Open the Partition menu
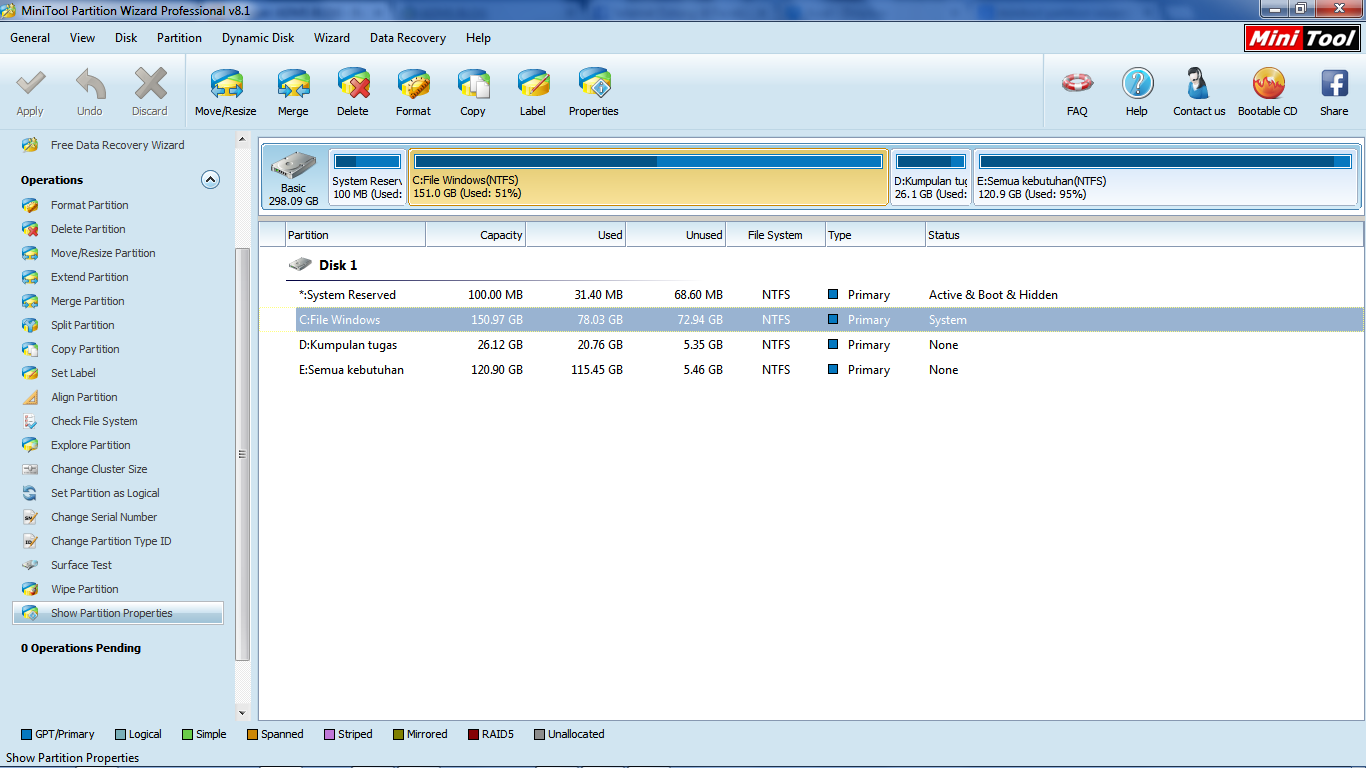This screenshot has width=1366, height=768. point(179,38)
